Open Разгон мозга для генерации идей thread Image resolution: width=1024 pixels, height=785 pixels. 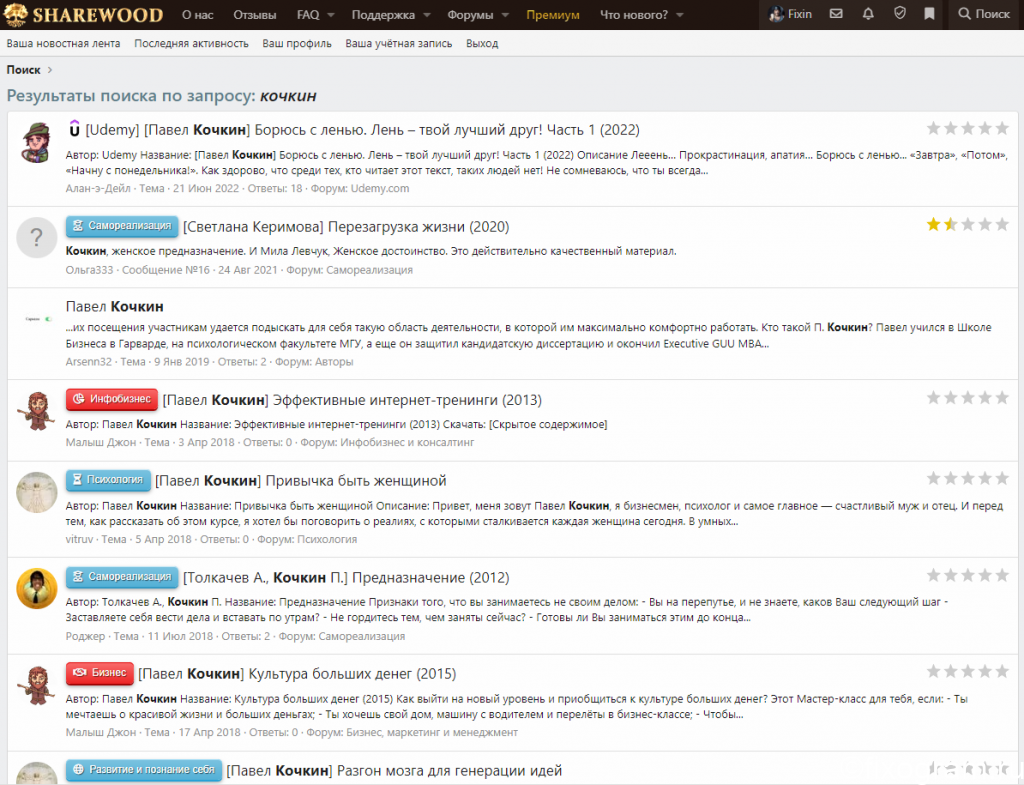tap(394, 771)
